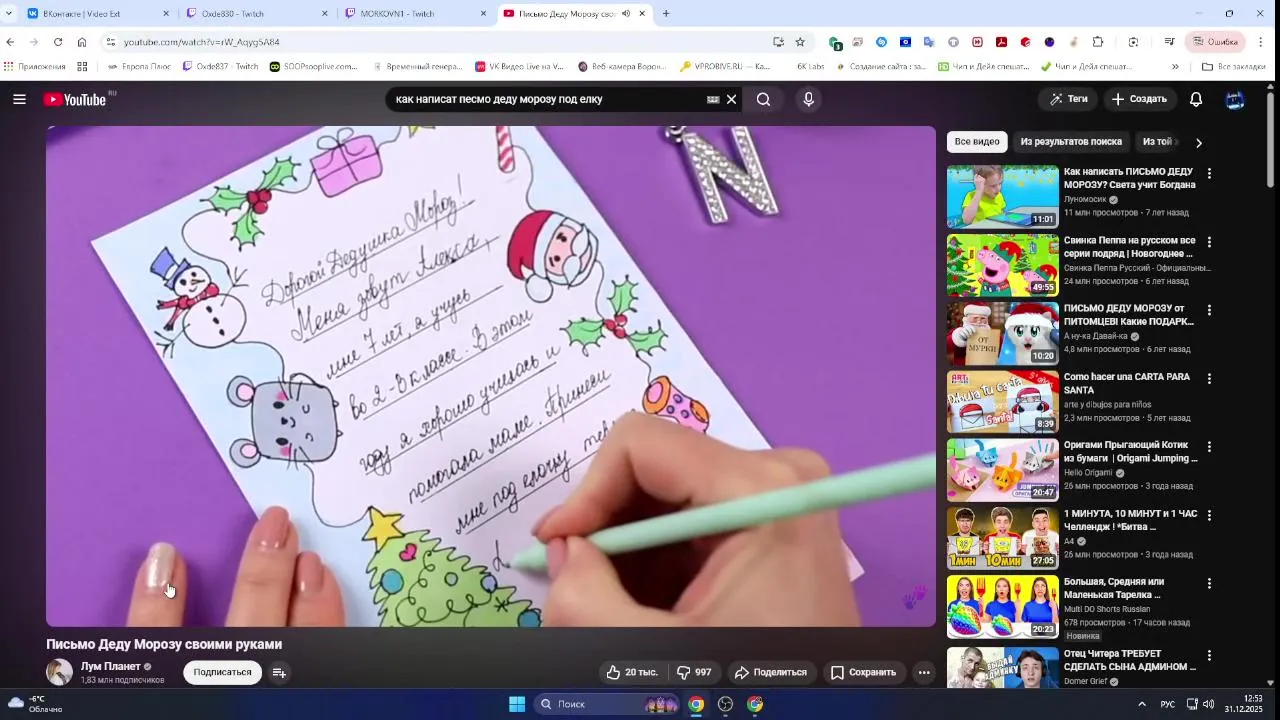Open Como hacer una CARTA PARA SANTA video
Image resolution: width=1280 pixels, height=720 pixels.
tap(1002, 402)
